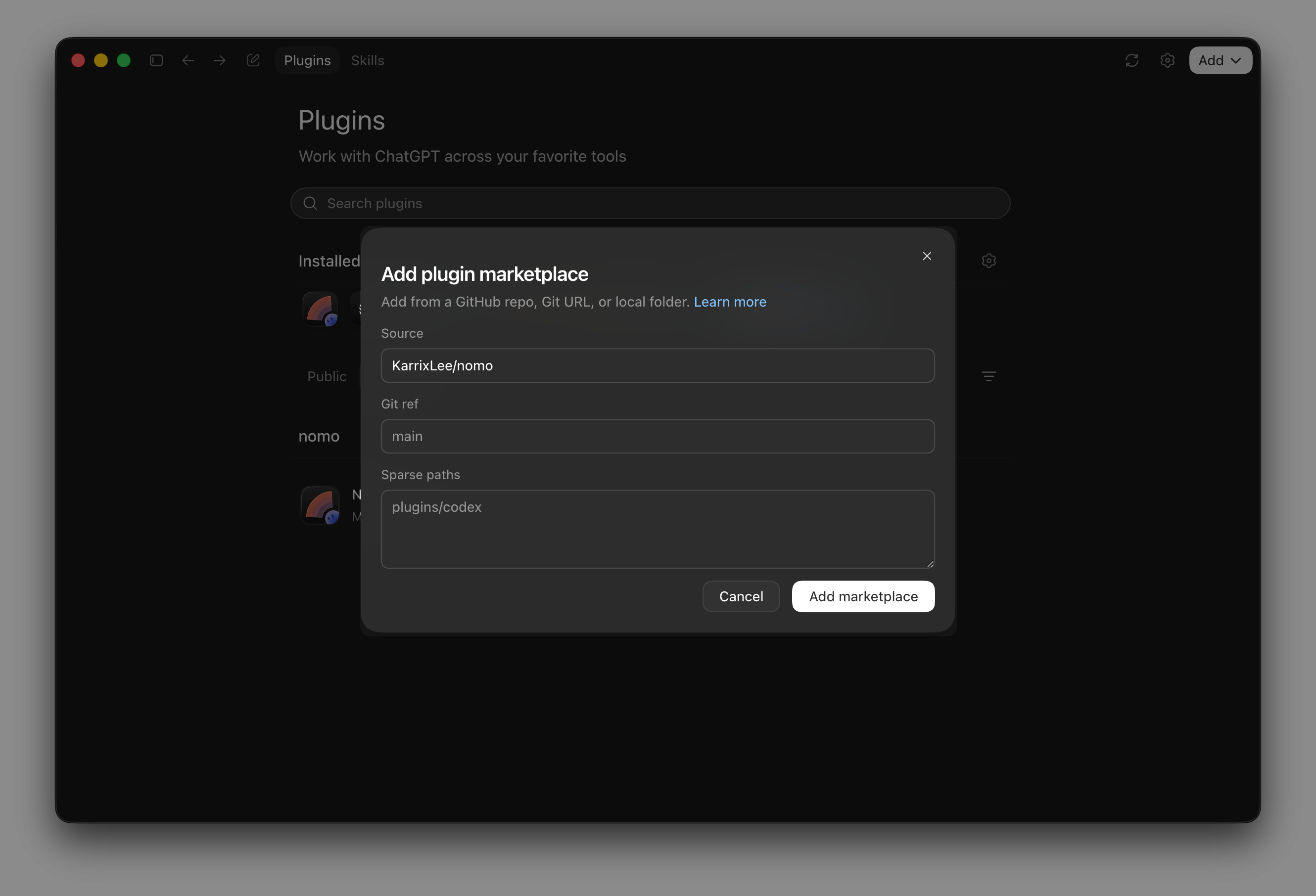Open the Learn more link

coord(730,302)
